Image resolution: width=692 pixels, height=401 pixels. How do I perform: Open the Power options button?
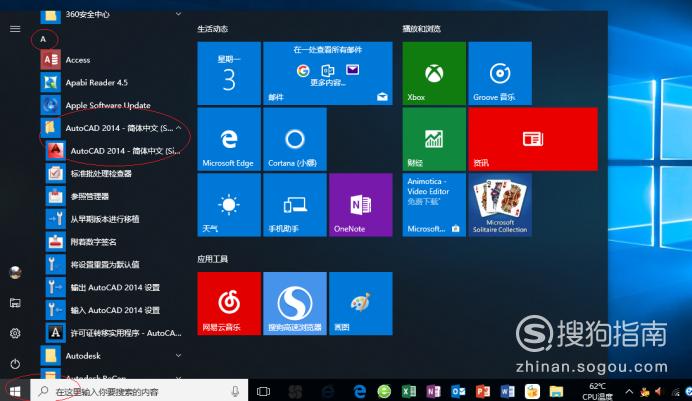point(15,364)
